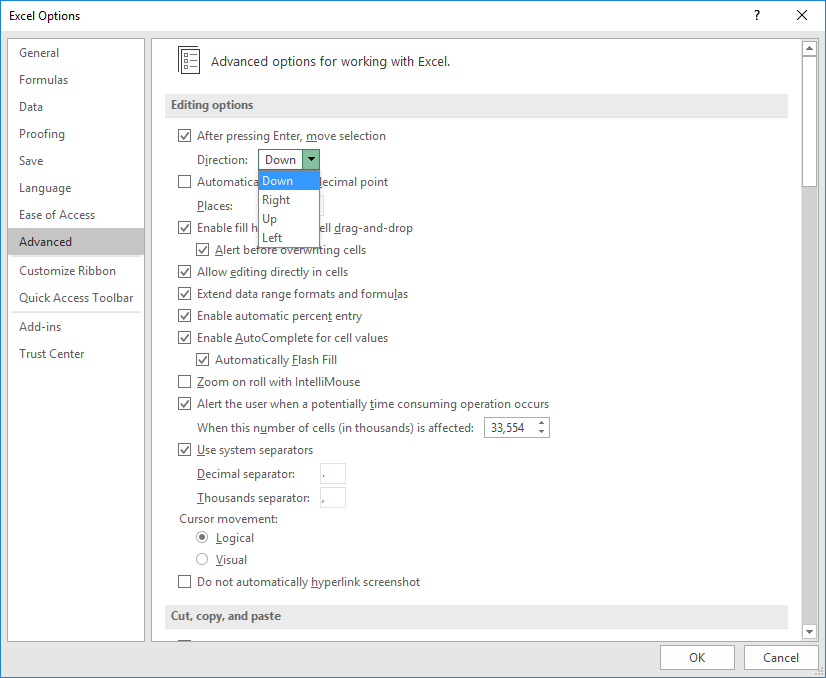The width and height of the screenshot is (826, 678).
Task: Uncheck Use system separators
Action: [184, 450]
